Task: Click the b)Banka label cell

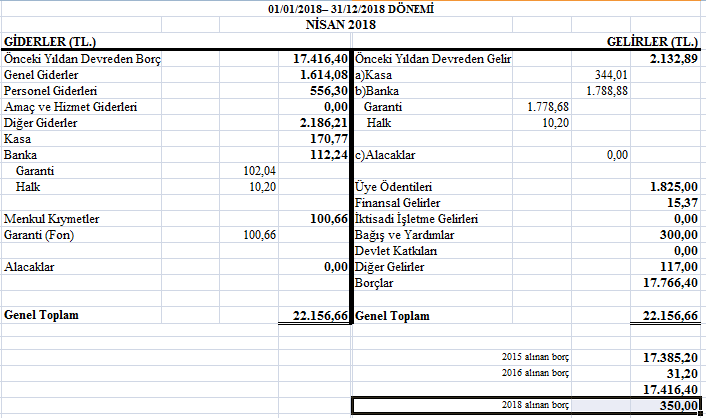Action: [377, 91]
